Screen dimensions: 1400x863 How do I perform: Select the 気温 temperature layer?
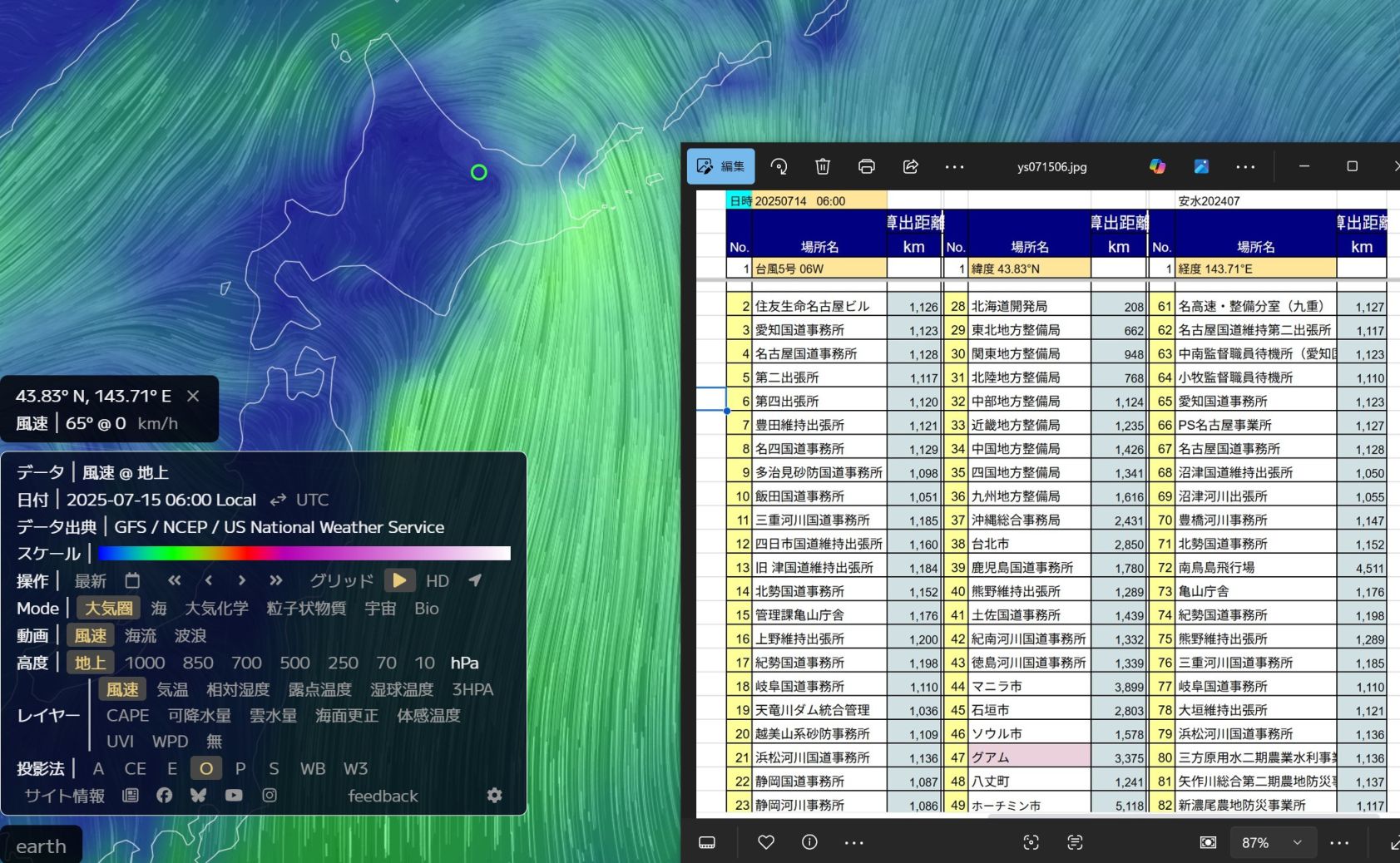[x=172, y=689]
